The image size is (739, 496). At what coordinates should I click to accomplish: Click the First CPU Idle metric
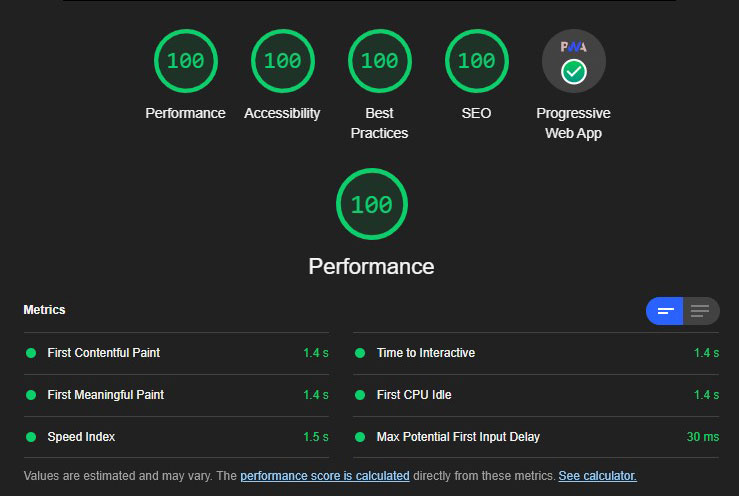(x=414, y=395)
